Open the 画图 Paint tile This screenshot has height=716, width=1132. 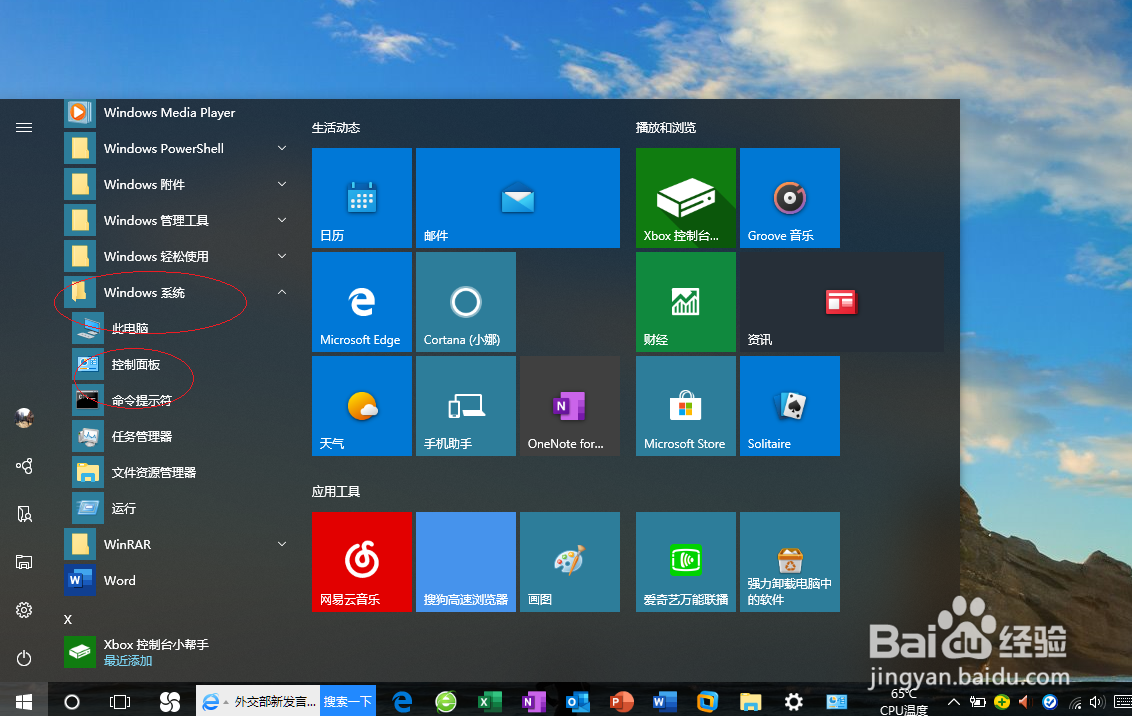point(570,562)
